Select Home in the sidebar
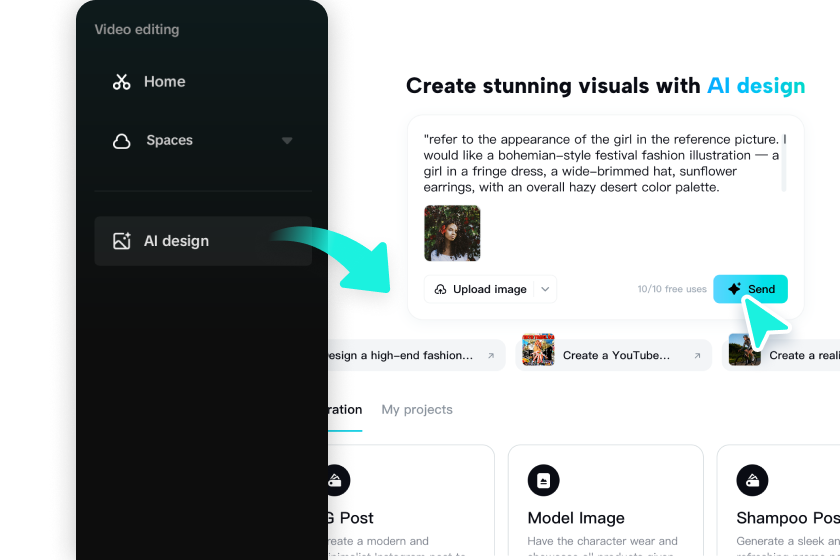This screenshot has height=560, width=840. tap(164, 82)
